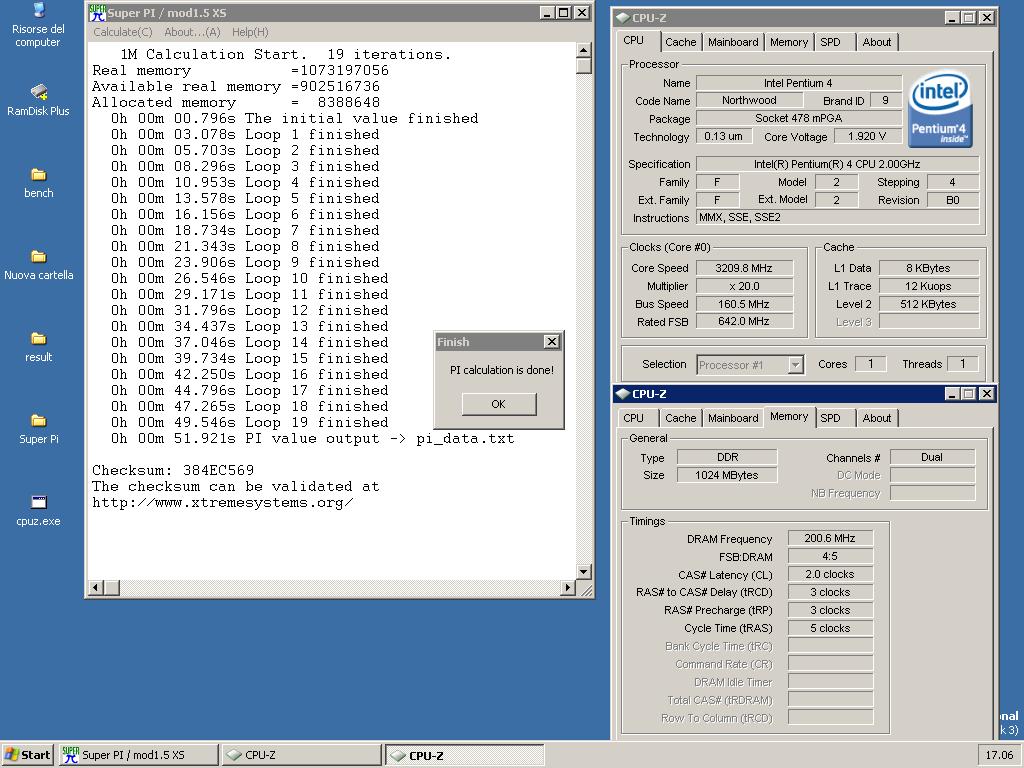Open the Windows Start menu
Image resolution: width=1024 pixels, height=768 pixels.
[27, 755]
